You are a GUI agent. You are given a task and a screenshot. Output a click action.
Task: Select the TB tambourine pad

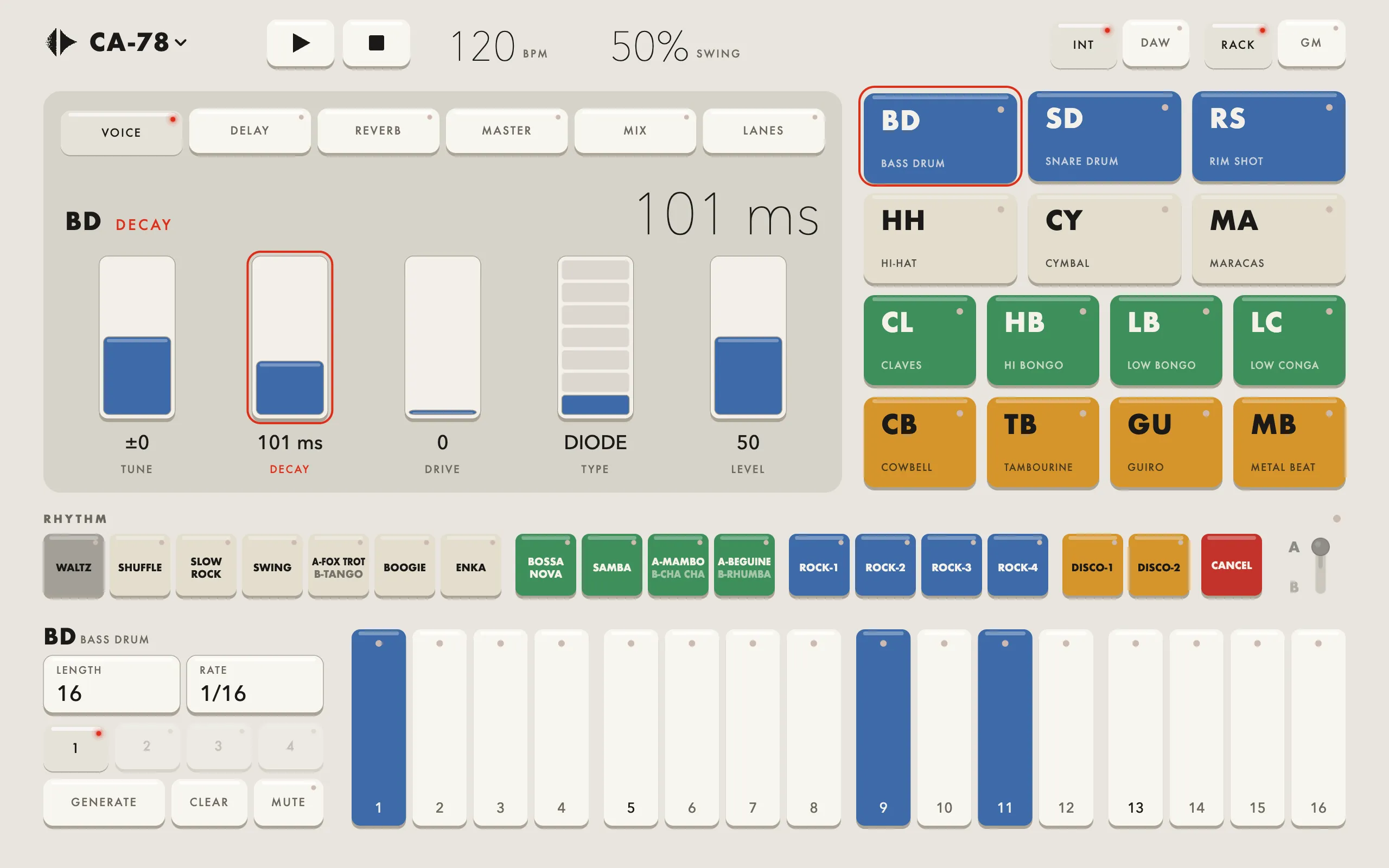click(1043, 443)
